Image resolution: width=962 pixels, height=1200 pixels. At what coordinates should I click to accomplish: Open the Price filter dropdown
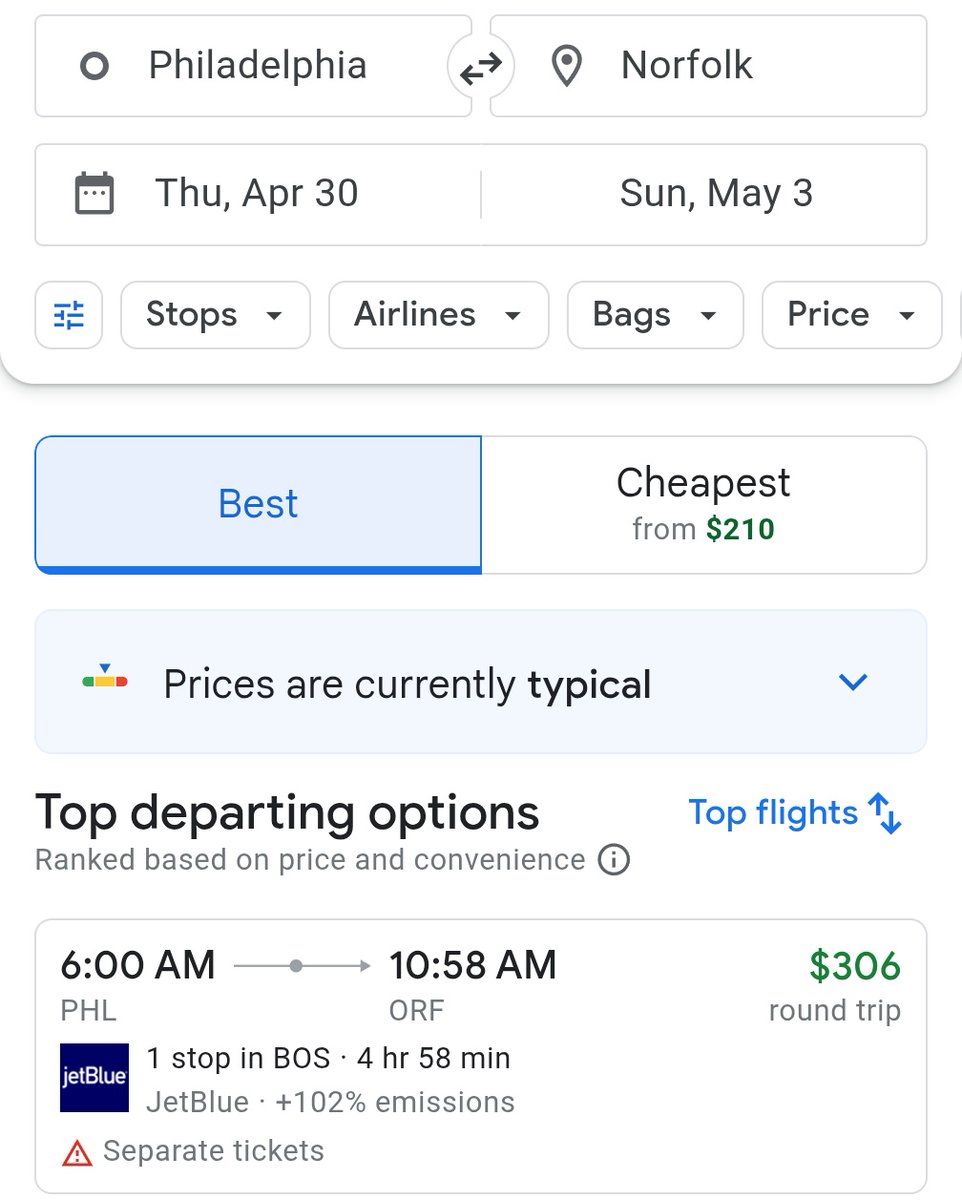pyautogui.click(x=851, y=315)
